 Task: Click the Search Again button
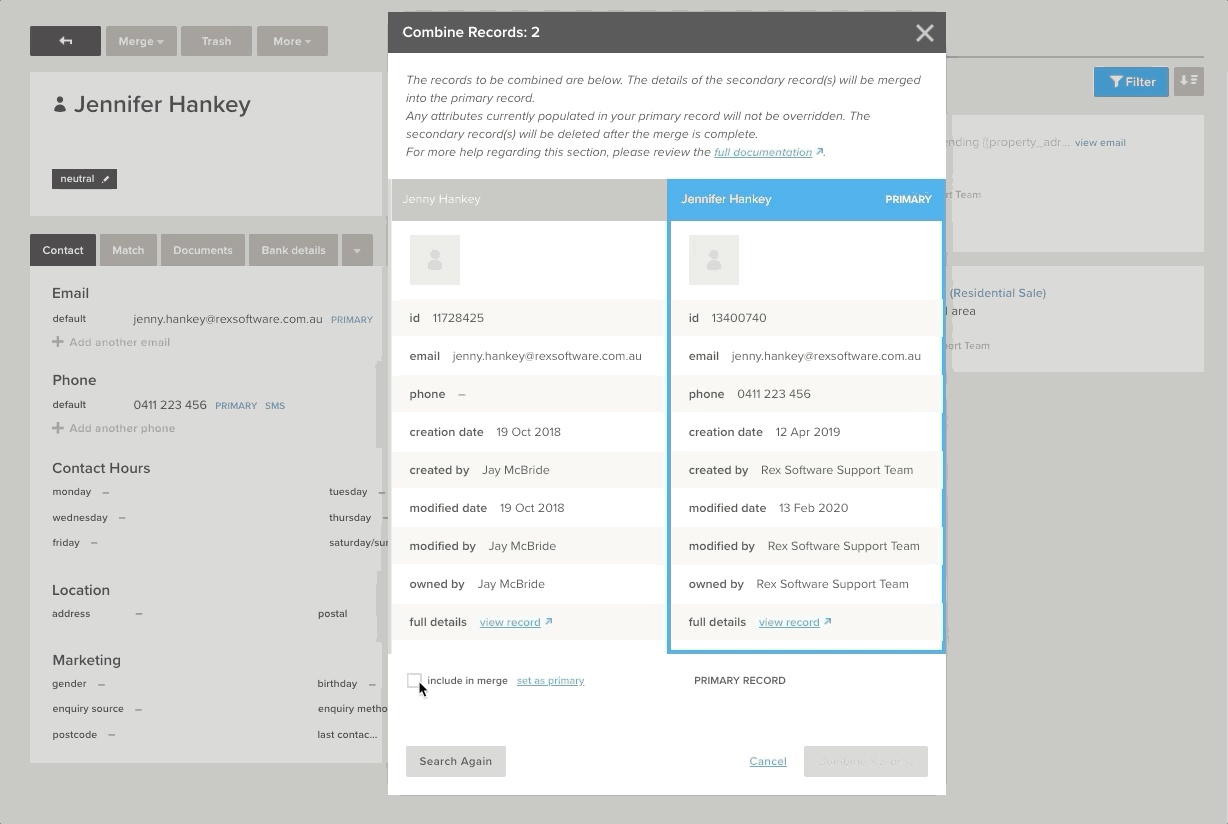click(455, 761)
